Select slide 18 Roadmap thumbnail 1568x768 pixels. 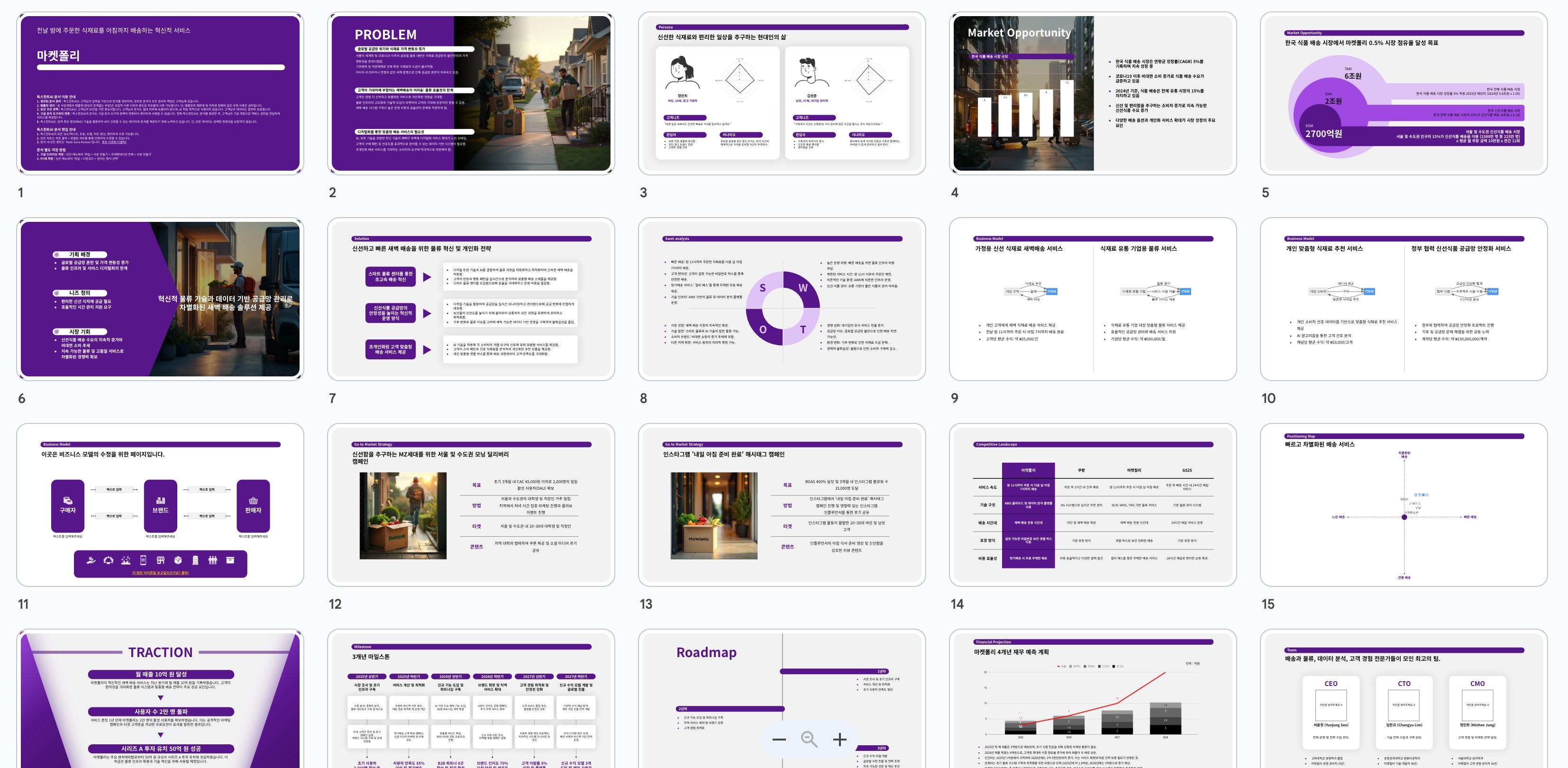782,699
